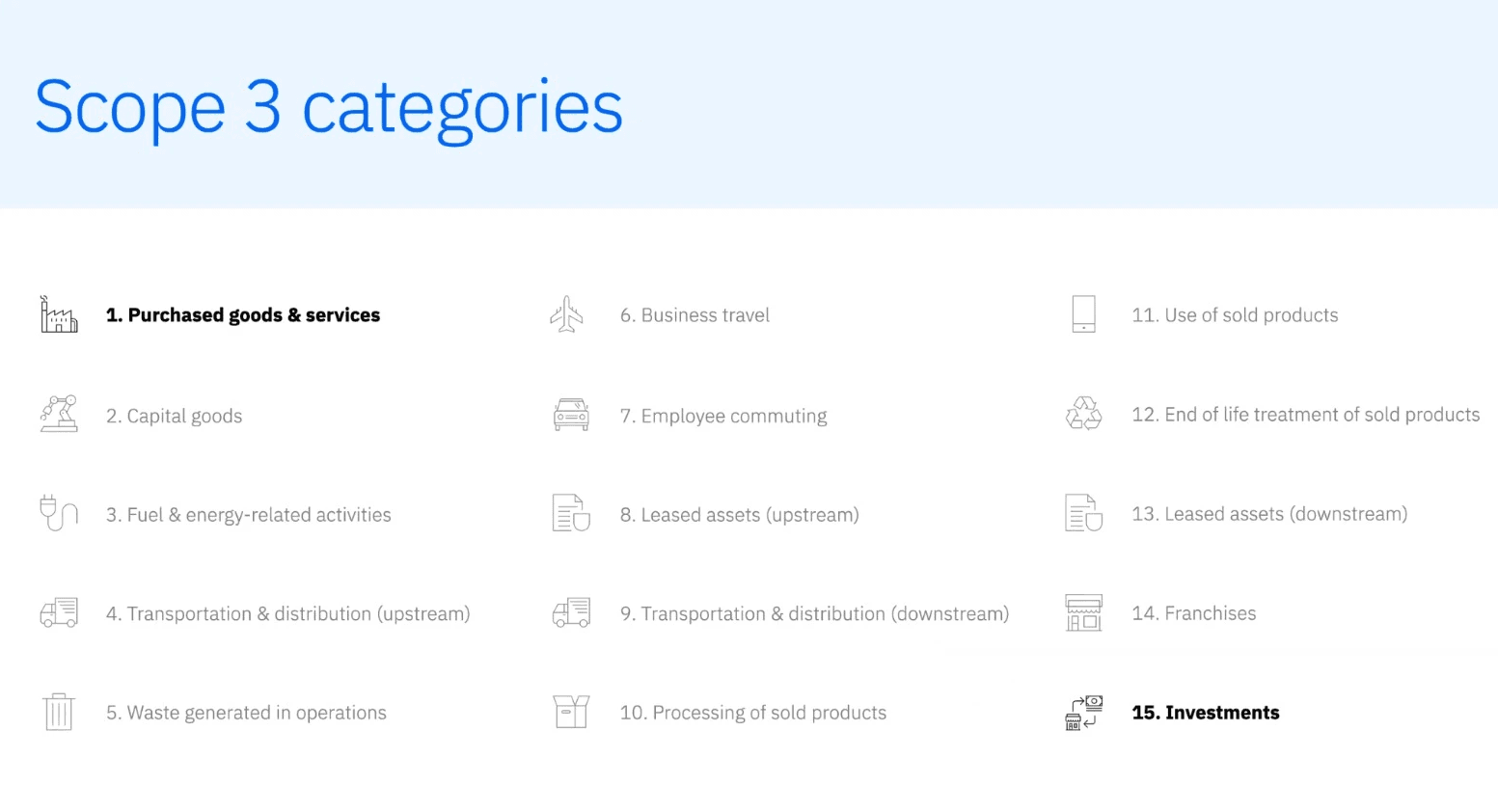Click '9. Transportation & distribution (downstream)' text

tap(814, 613)
